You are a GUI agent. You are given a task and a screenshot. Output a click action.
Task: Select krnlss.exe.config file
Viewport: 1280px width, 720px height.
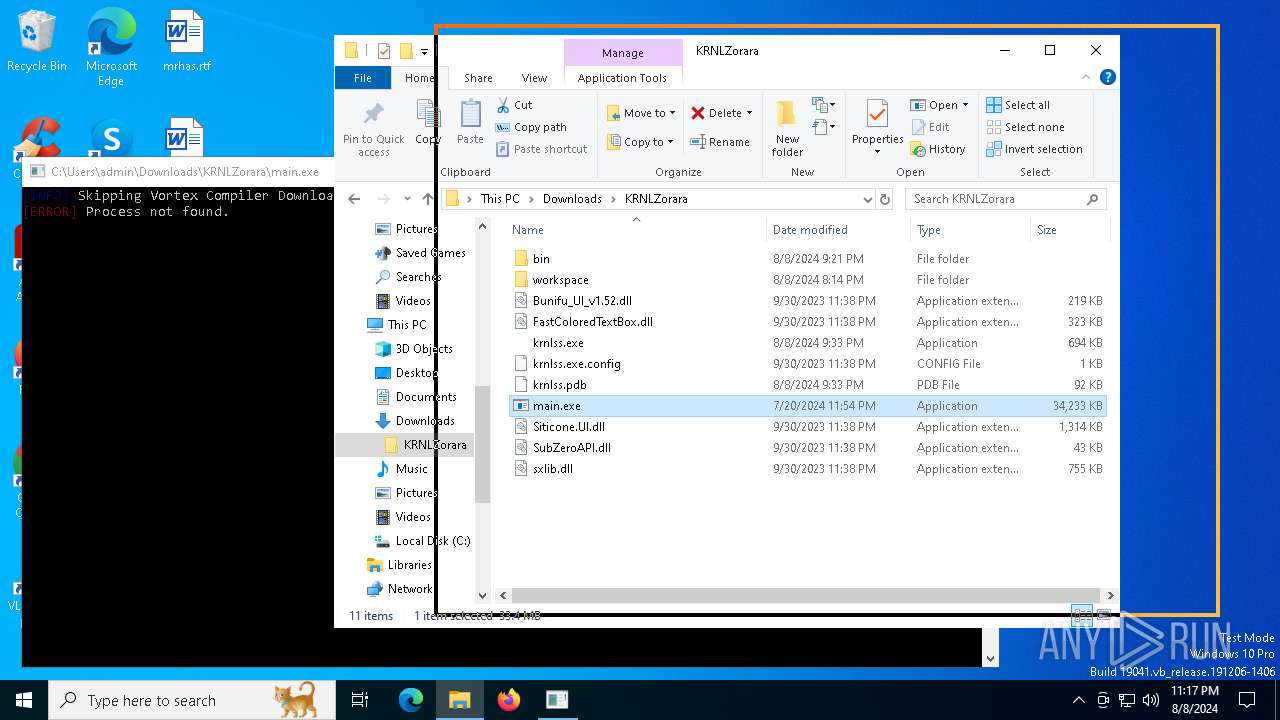(x=807, y=364)
